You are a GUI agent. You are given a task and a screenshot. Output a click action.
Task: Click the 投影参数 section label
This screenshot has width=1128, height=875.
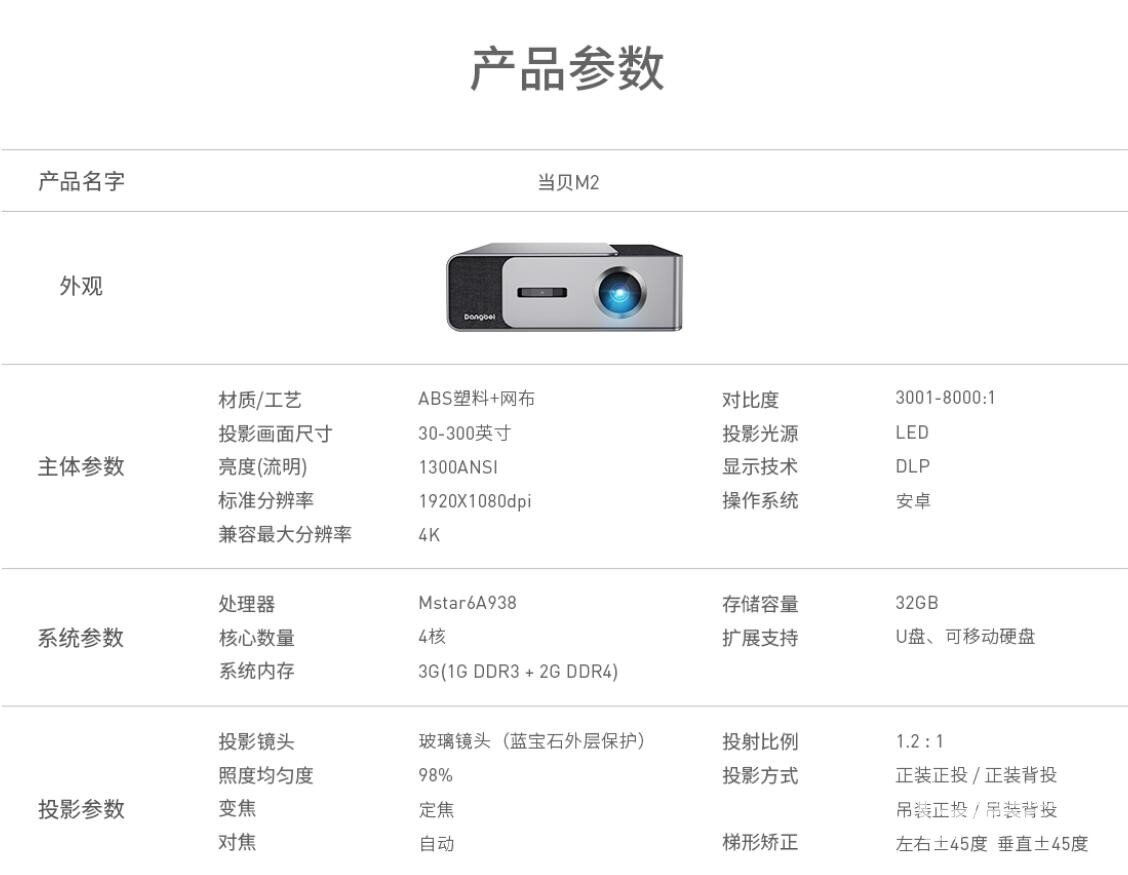tap(81, 809)
